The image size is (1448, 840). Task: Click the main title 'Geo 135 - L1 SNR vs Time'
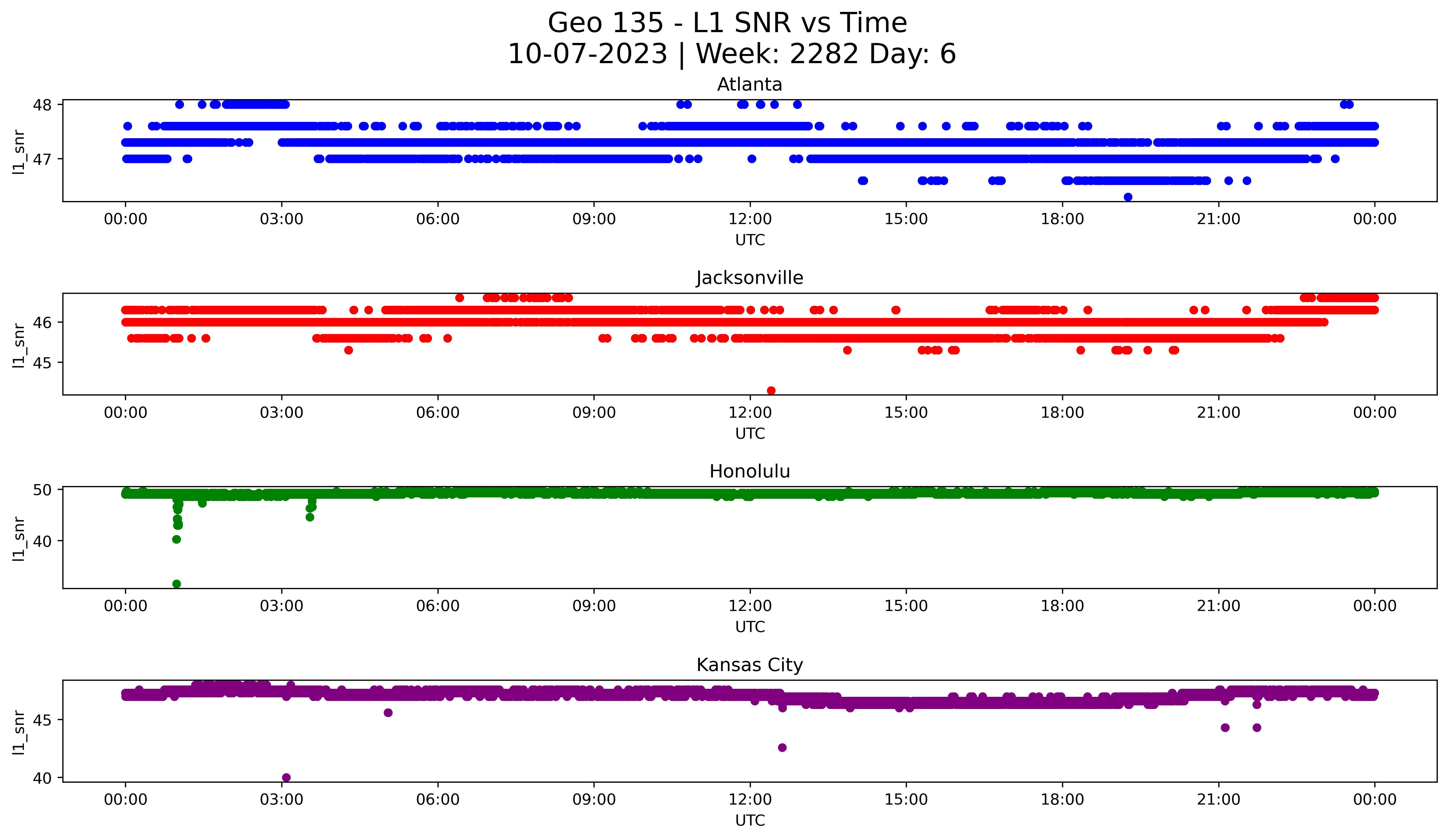point(727,24)
